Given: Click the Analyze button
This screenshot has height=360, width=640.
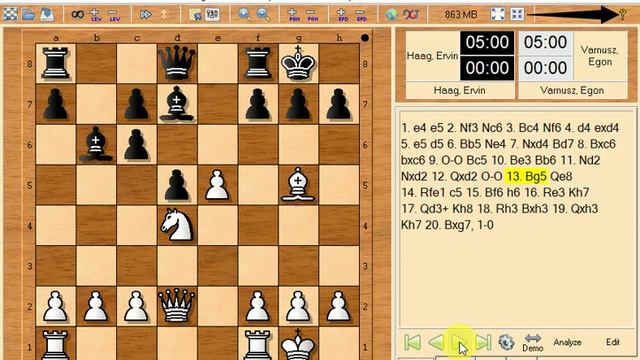Looking at the screenshot, I should point(567,342).
